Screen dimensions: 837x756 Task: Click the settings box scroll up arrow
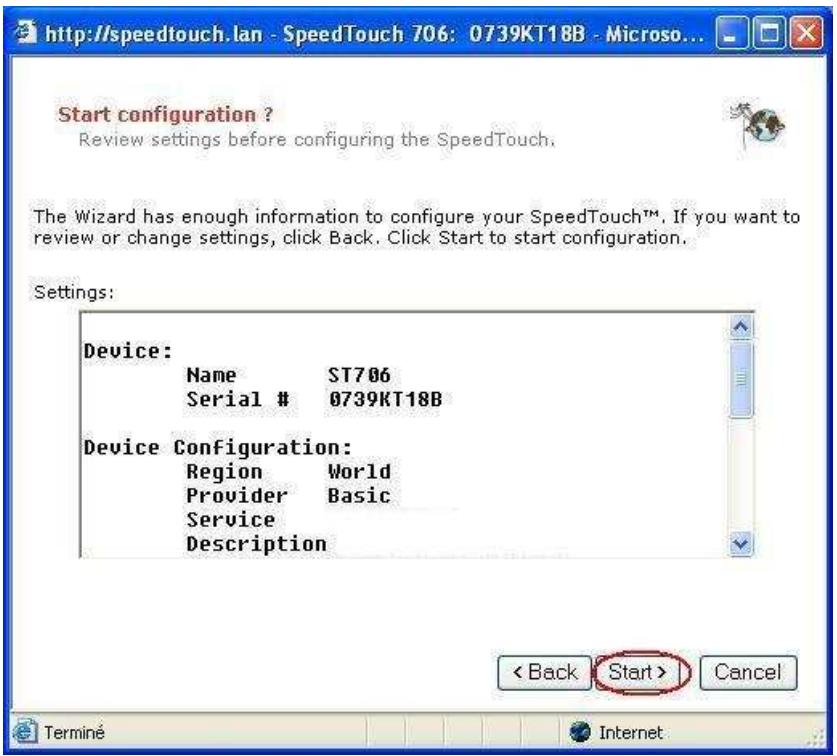(741, 326)
